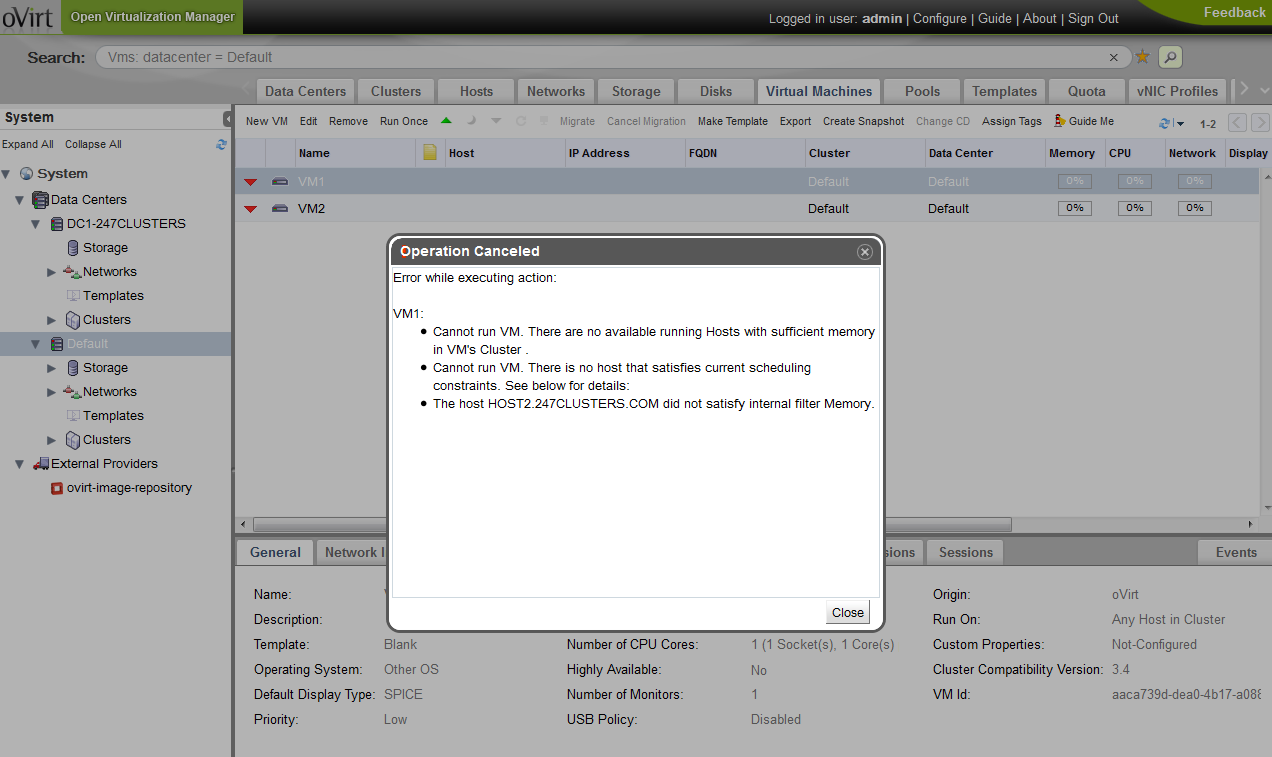Close the dialog using the X icon
1272x757 pixels.
click(865, 252)
